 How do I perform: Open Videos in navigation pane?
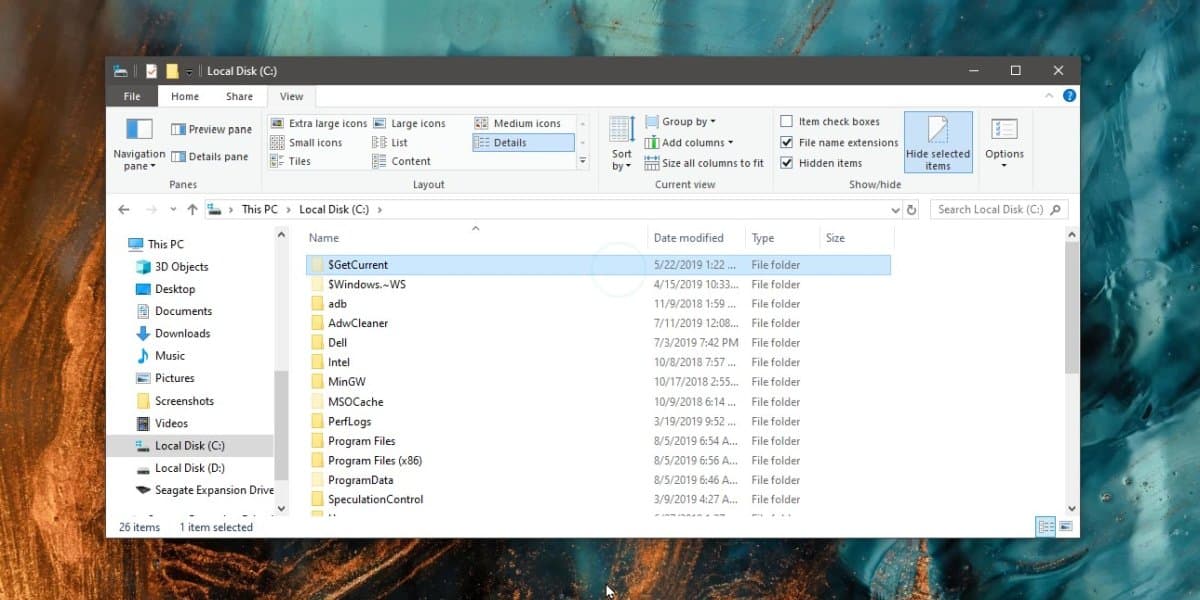coord(161,423)
